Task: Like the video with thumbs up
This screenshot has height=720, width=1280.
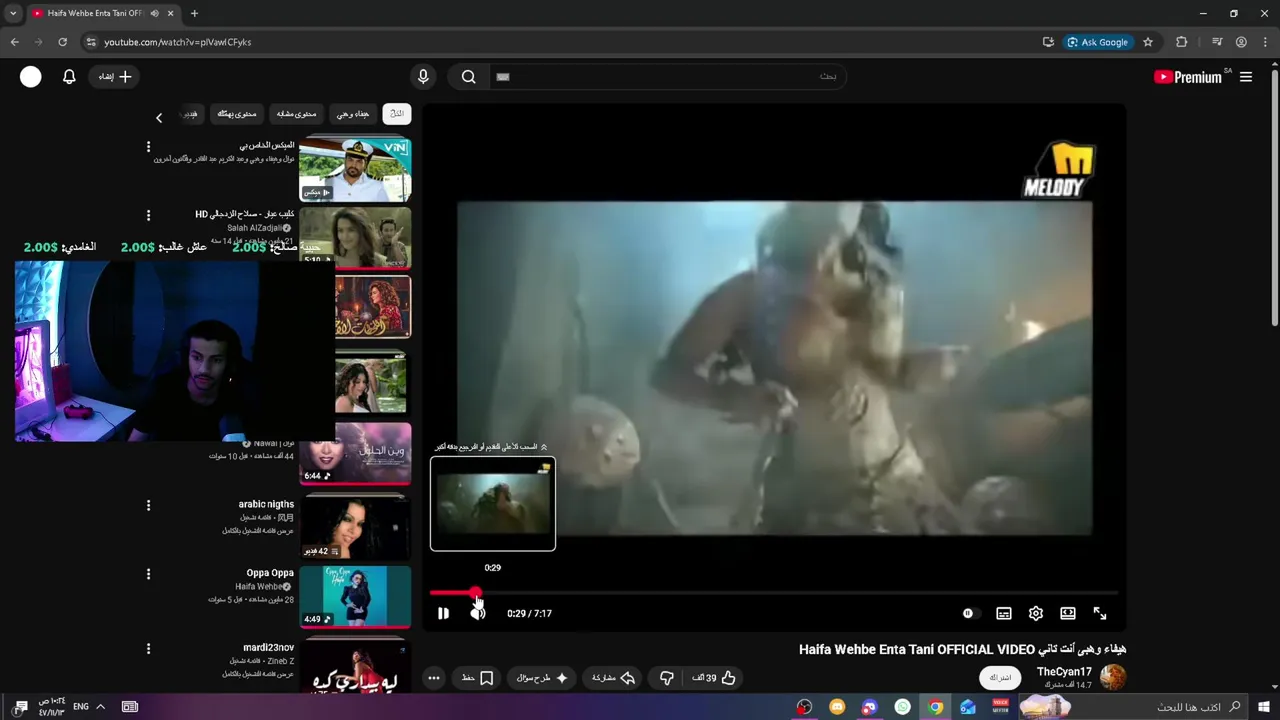Action: point(715,677)
